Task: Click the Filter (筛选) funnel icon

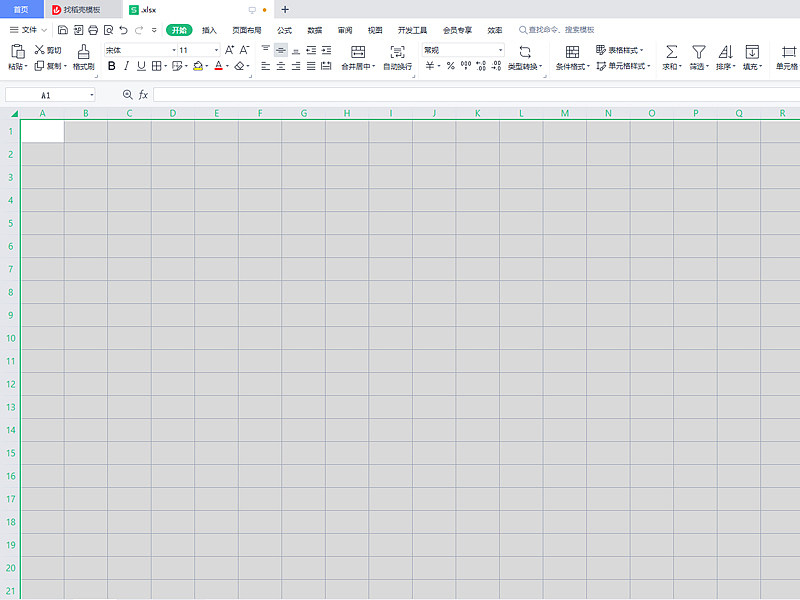Action: pos(698,52)
